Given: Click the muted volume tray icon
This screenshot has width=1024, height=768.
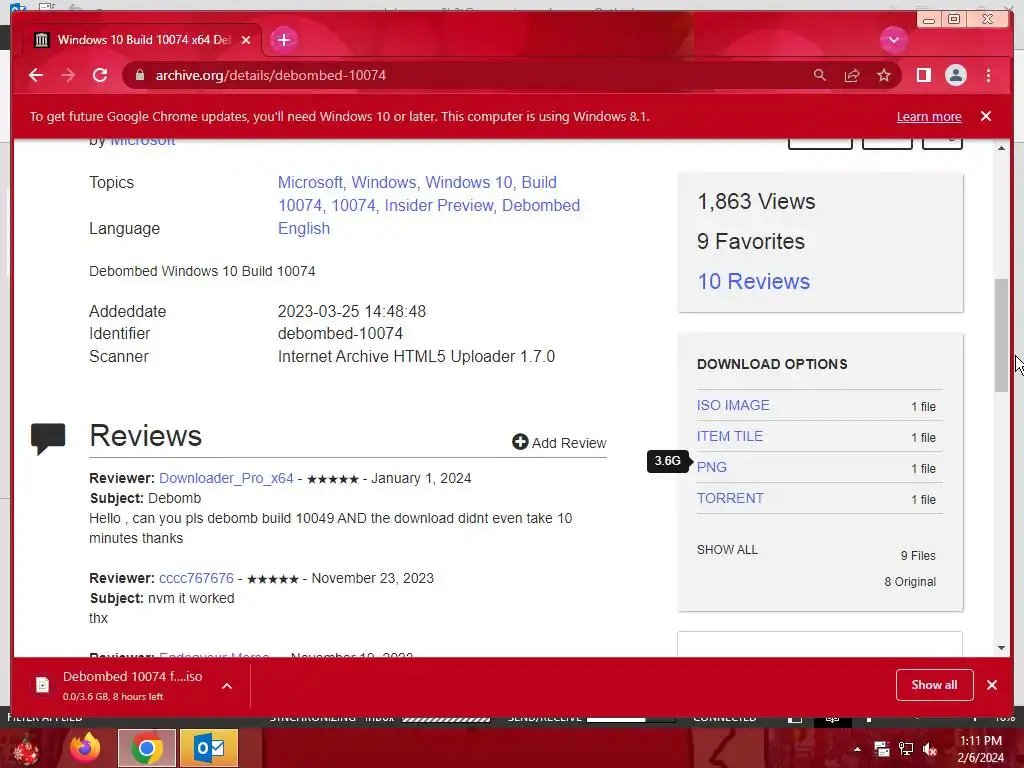Looking at the screenshot, I should click(x=930, y=749).
